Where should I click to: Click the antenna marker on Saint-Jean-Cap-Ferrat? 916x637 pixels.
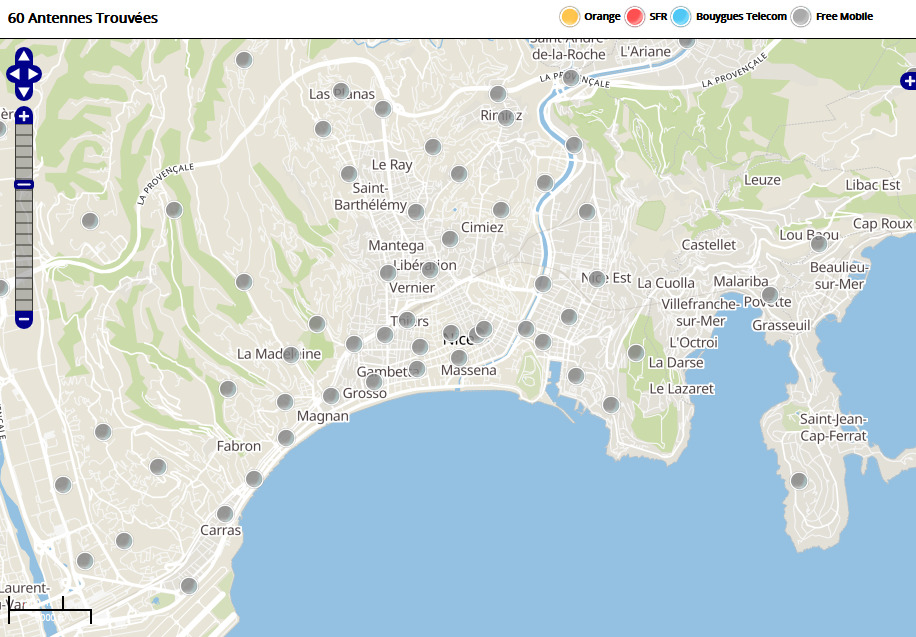click(x=798, y=481)
